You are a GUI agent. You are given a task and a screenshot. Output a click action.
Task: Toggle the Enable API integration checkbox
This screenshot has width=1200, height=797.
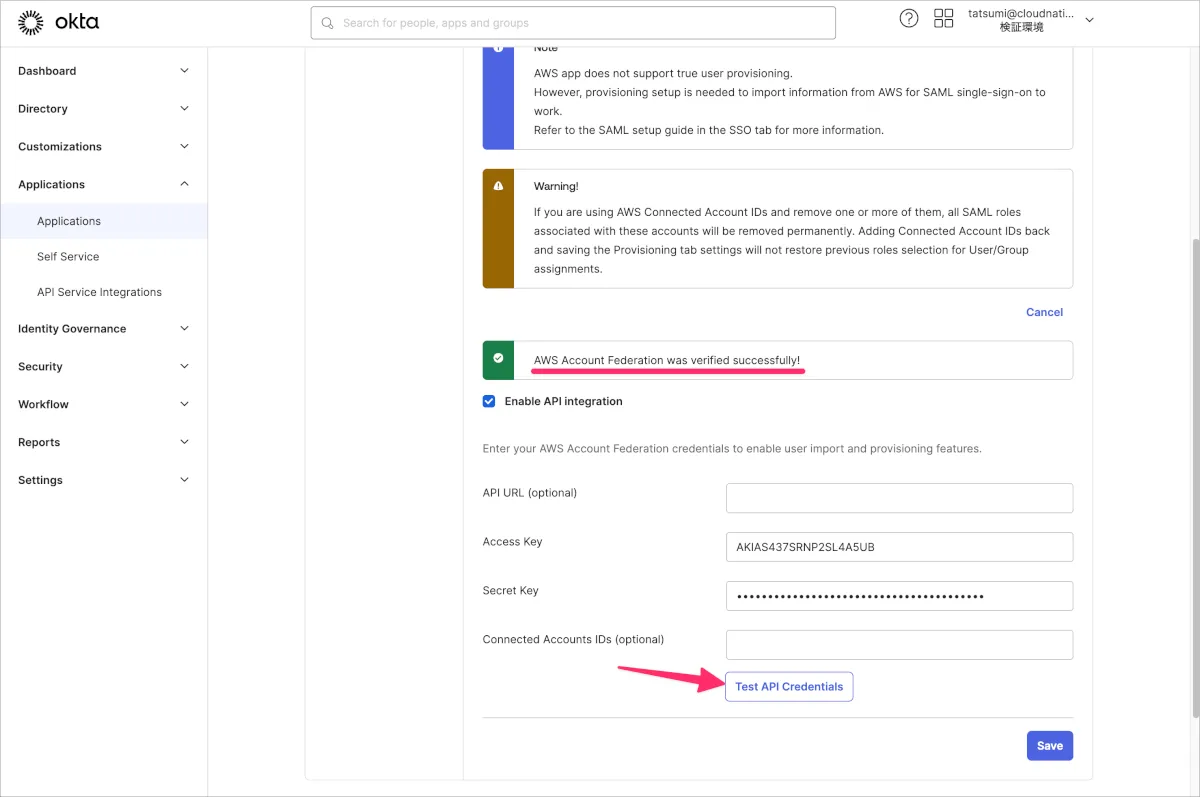click(x=489, y=401)
